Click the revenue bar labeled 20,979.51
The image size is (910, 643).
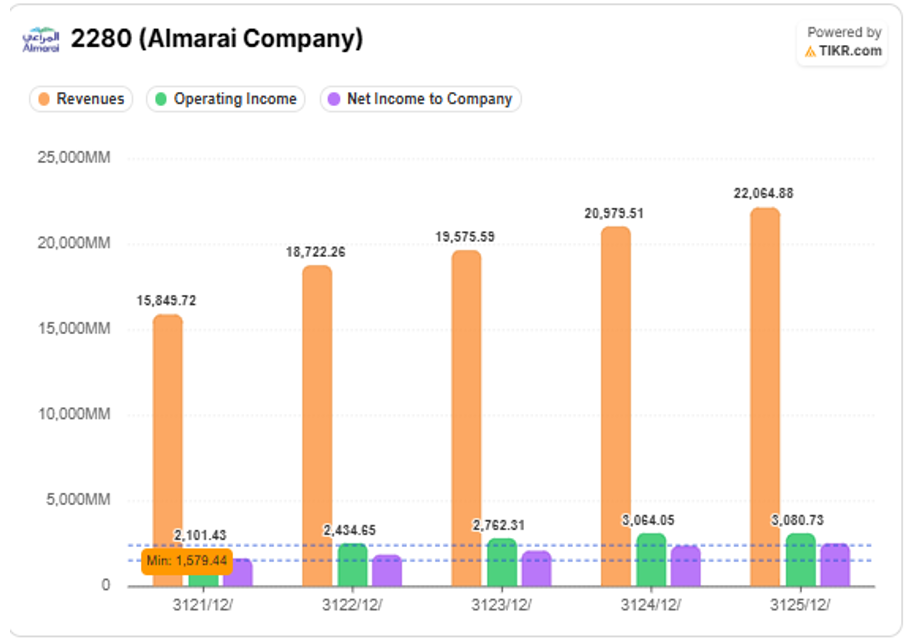coord(616,406)
